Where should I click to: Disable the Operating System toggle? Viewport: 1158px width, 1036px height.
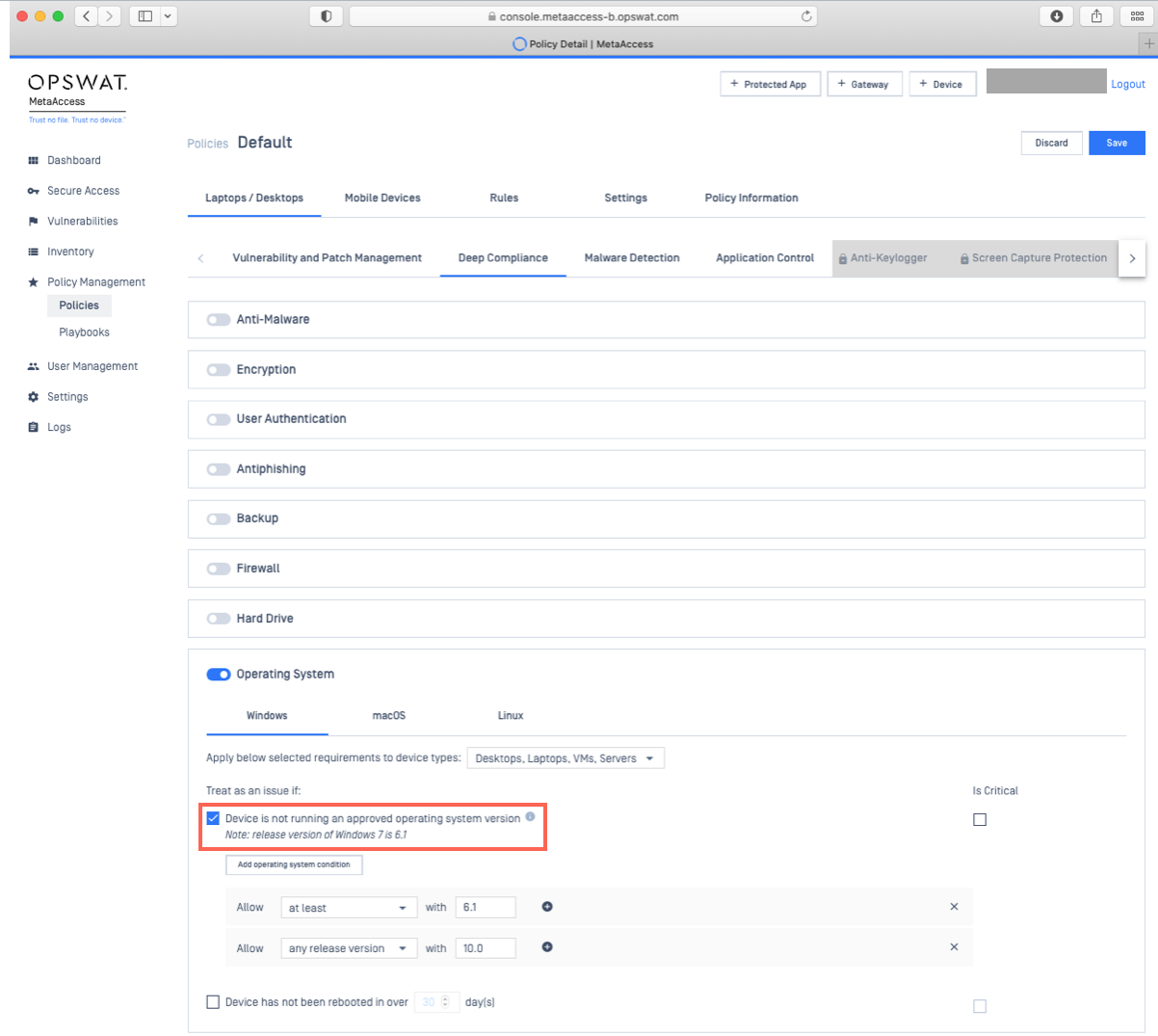click(219, 675)
